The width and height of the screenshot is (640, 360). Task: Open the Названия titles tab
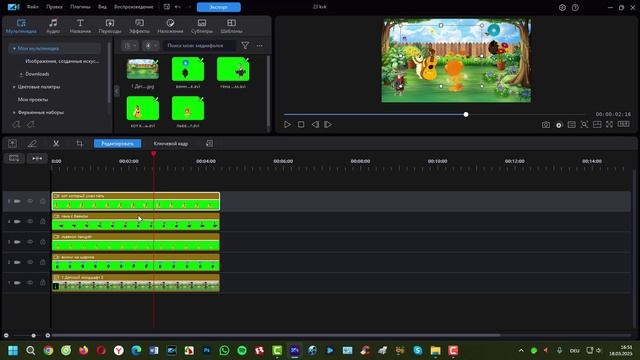click(x=80, y=26)
